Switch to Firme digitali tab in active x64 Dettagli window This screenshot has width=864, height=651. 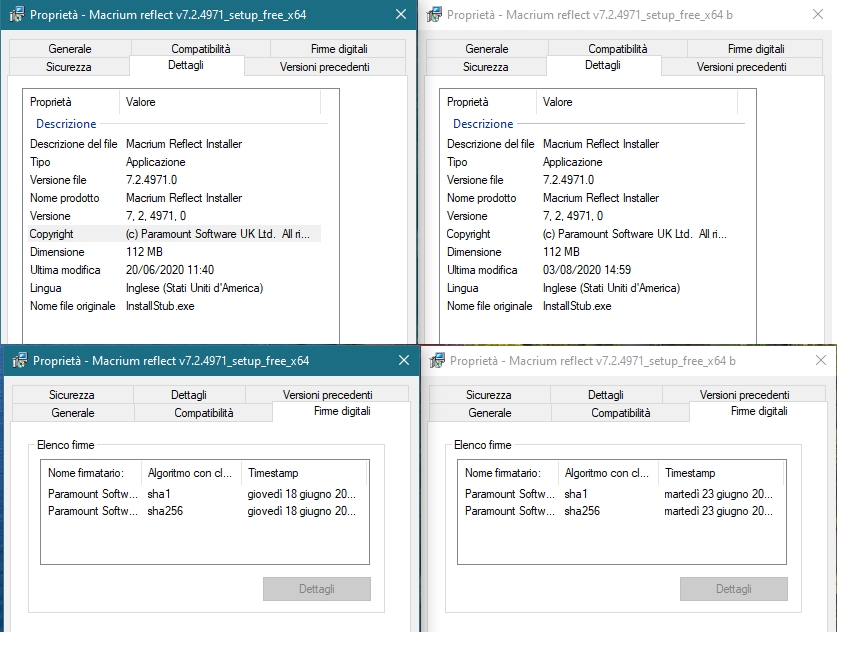[x=339, y=49]
